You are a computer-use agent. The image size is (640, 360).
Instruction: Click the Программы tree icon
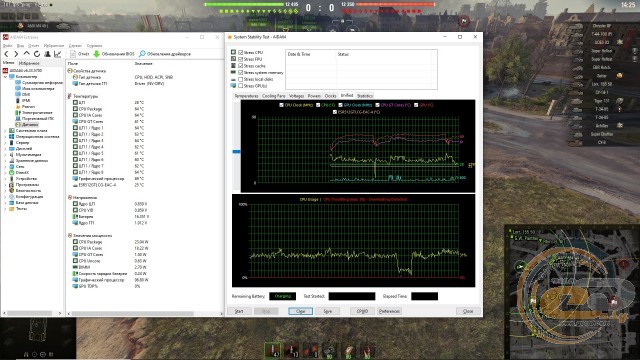(x=11, y=184)
